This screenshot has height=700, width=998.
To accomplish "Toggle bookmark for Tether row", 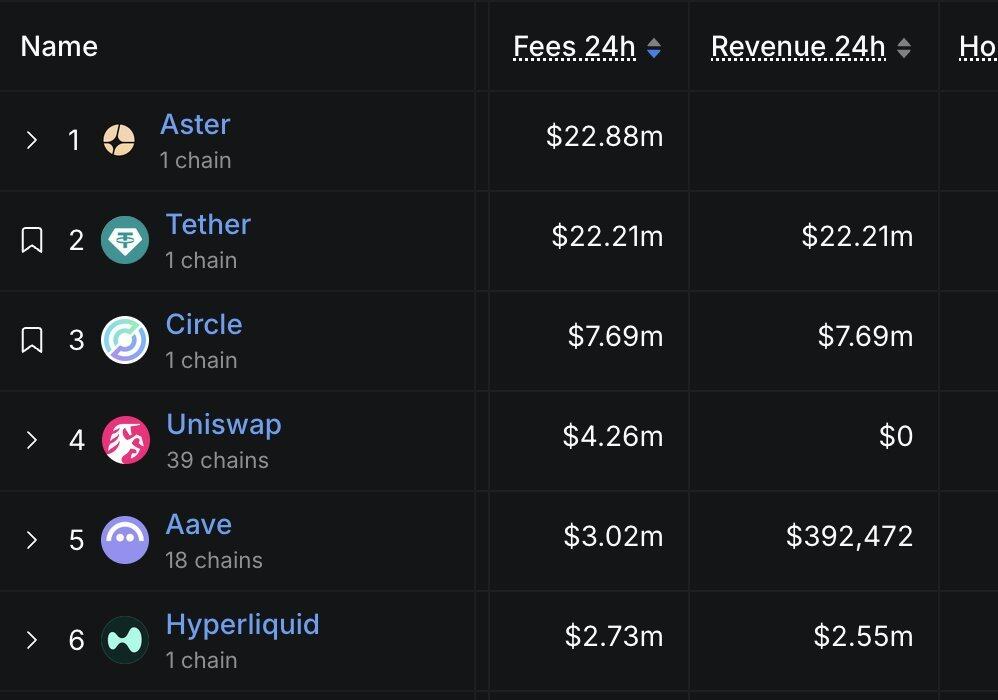I will pos(32,240).
